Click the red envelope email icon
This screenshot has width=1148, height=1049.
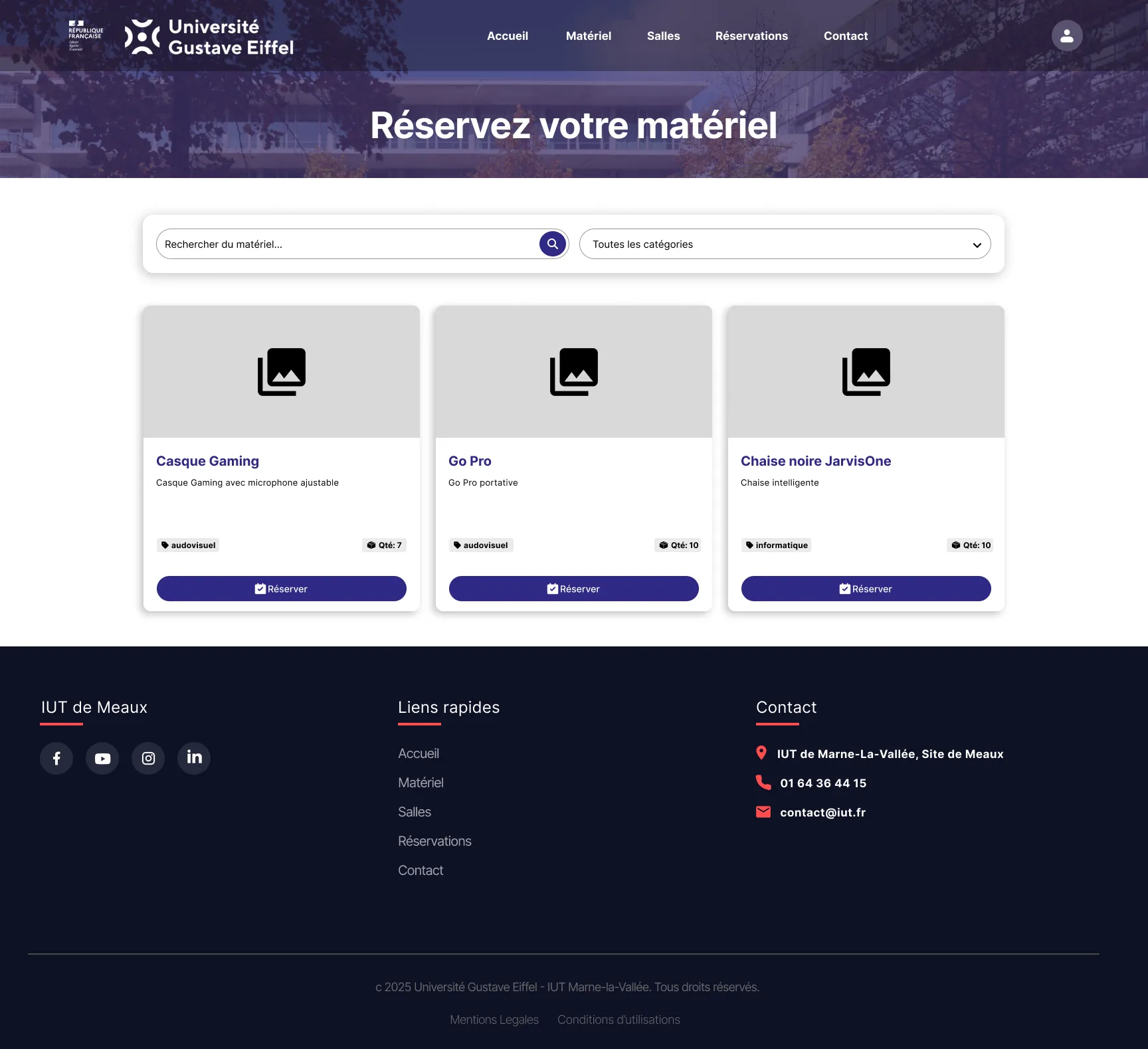click(x=763, y=812)
